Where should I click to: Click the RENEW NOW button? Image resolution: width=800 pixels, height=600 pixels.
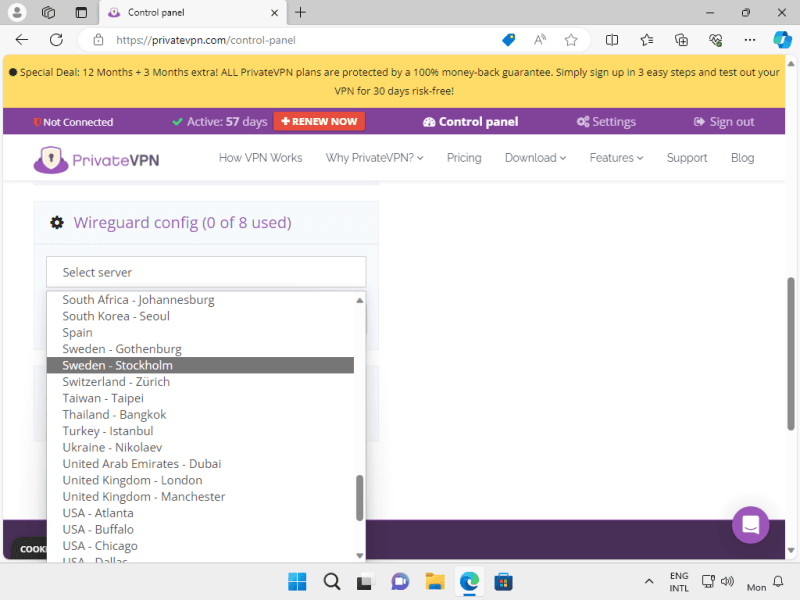tap(319, 121)
